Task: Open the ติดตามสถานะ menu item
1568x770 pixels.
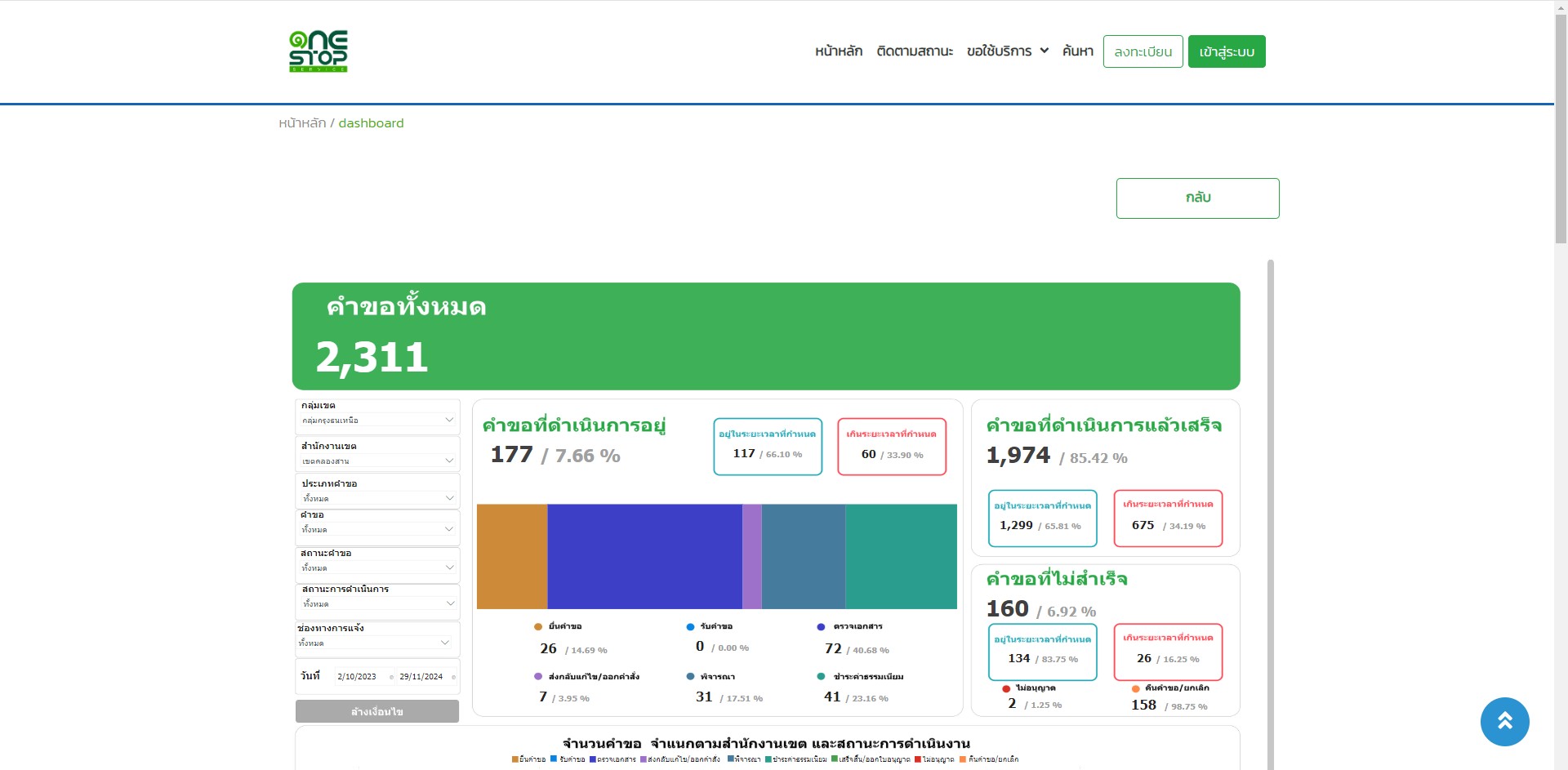Action: coord(915,51)
